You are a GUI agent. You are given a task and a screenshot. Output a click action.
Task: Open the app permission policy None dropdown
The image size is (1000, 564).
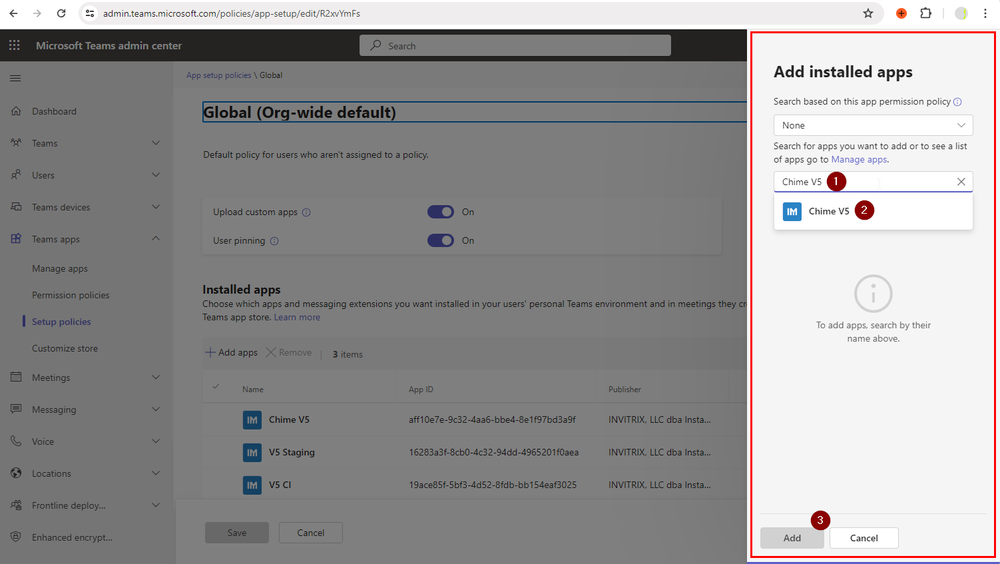[873, 125]
